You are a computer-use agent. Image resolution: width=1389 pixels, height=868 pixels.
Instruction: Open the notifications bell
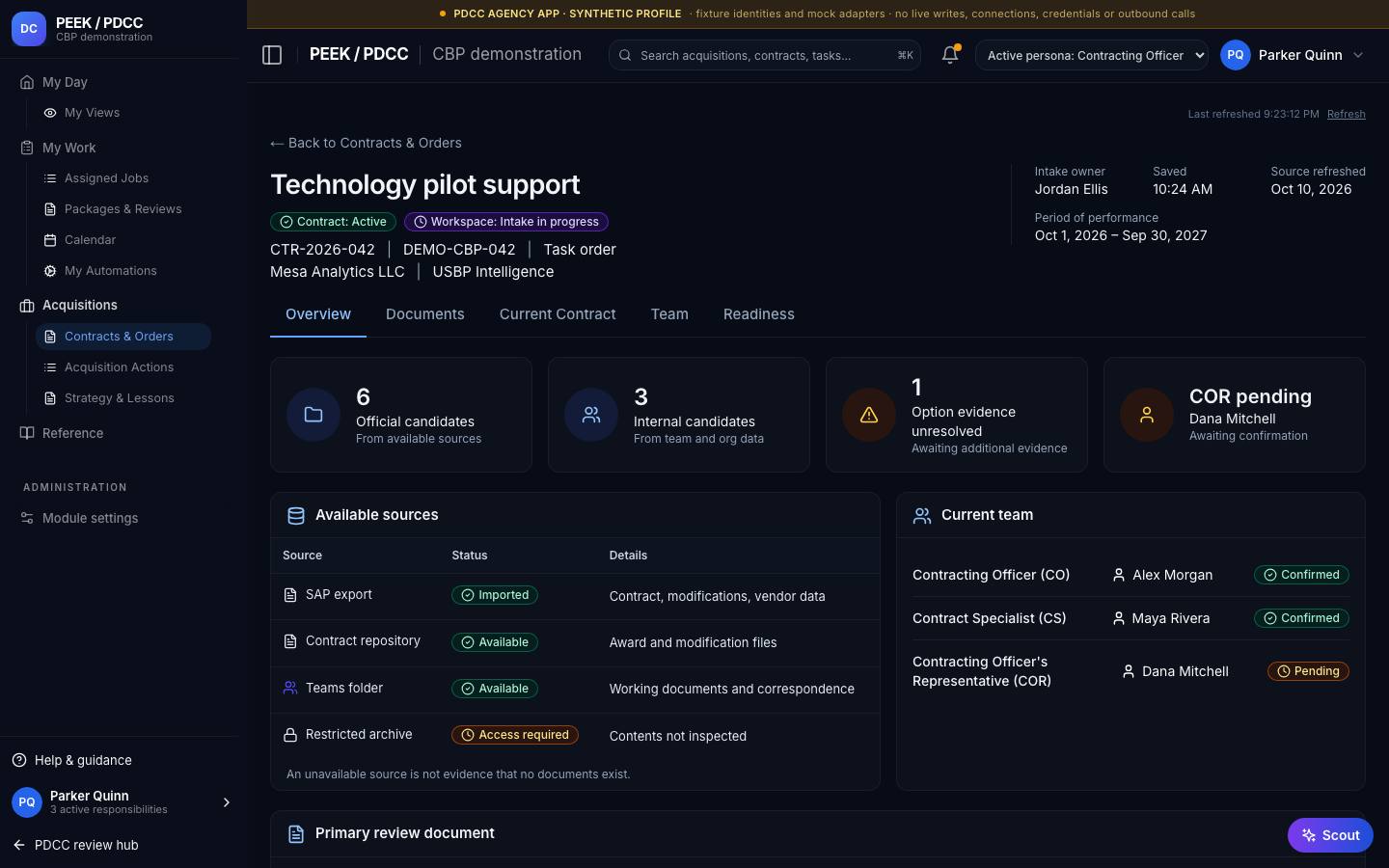tap(950, 55)
